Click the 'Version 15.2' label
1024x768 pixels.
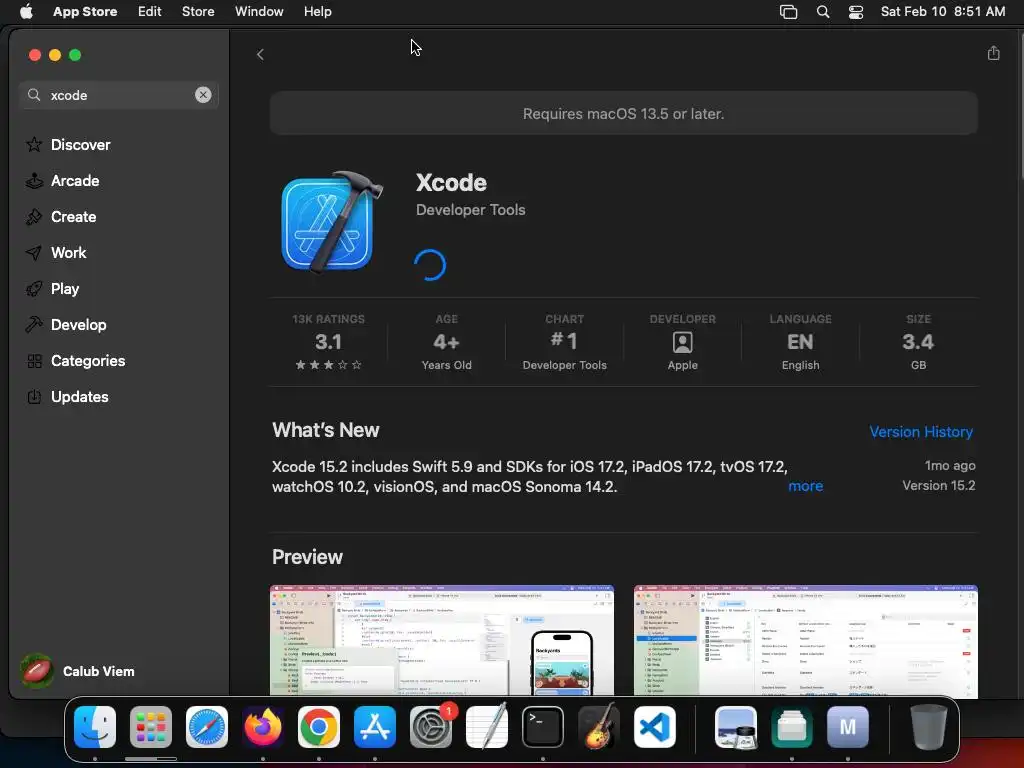[938, 485]
